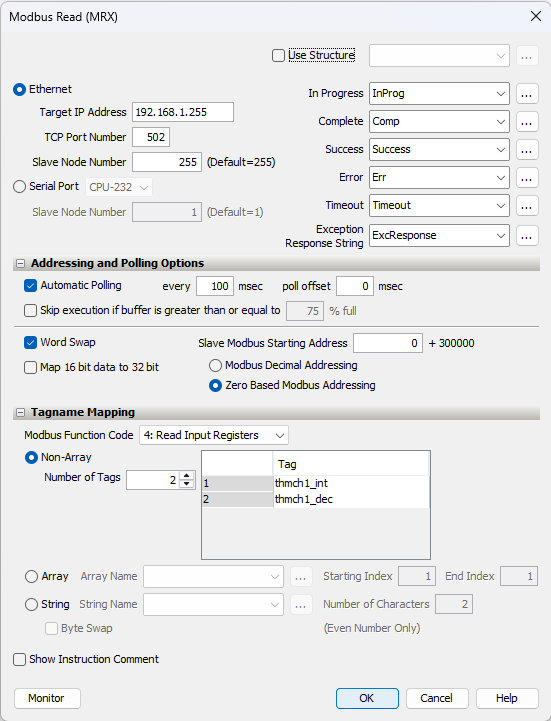Collapse the Tagname Mapping section

20,413
